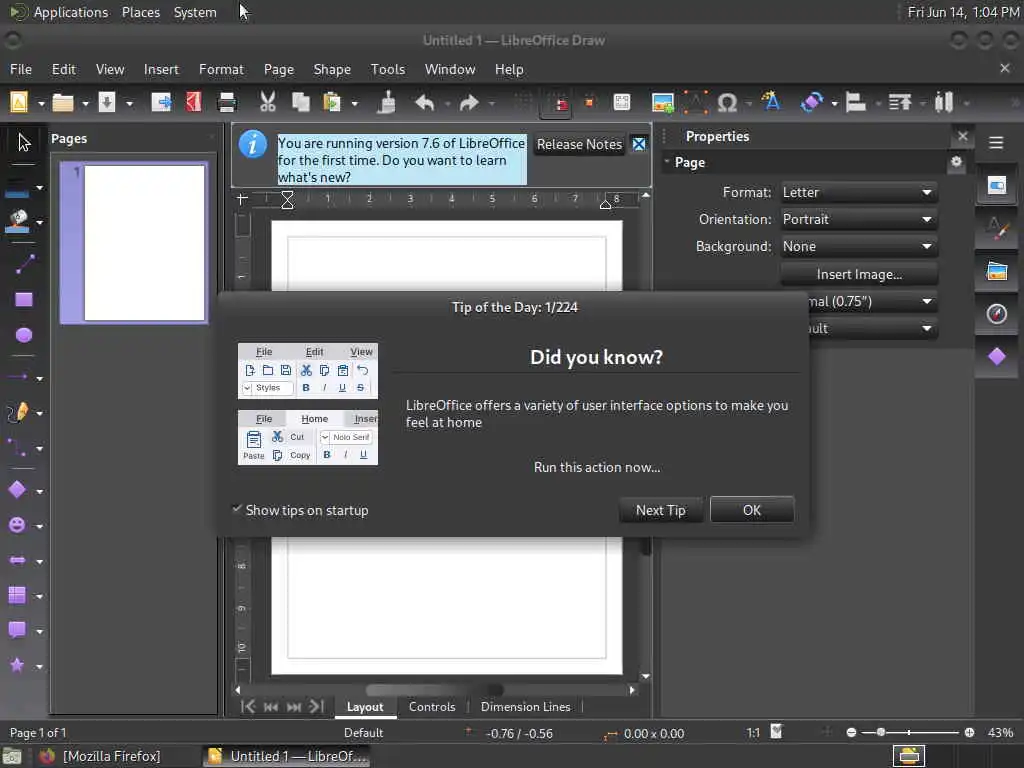Switch to the Dimension Lines tab
1024x768 pixels.
click(526, 707)
